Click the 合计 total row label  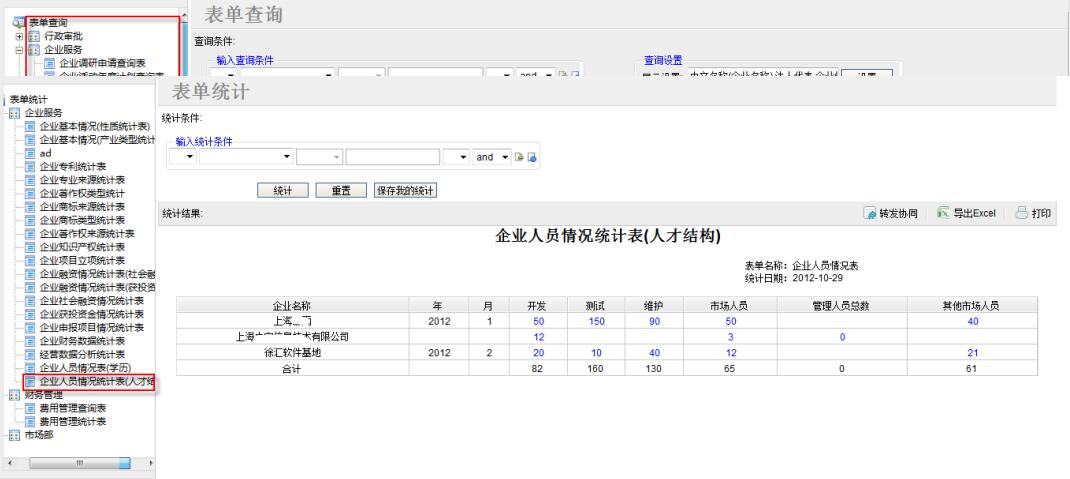tap(292, 368)
